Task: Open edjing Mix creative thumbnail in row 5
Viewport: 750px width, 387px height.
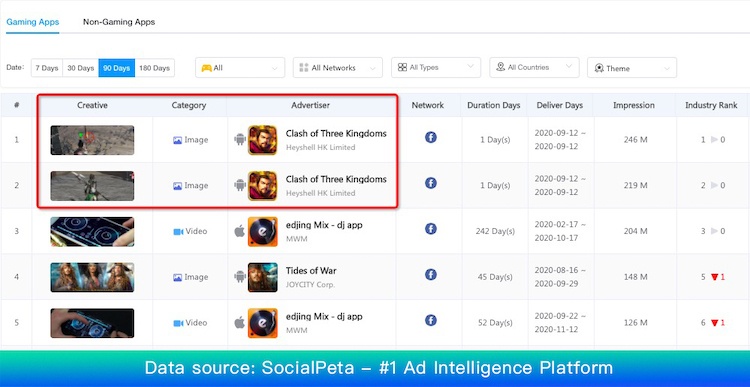Action: tap(92, 323)
